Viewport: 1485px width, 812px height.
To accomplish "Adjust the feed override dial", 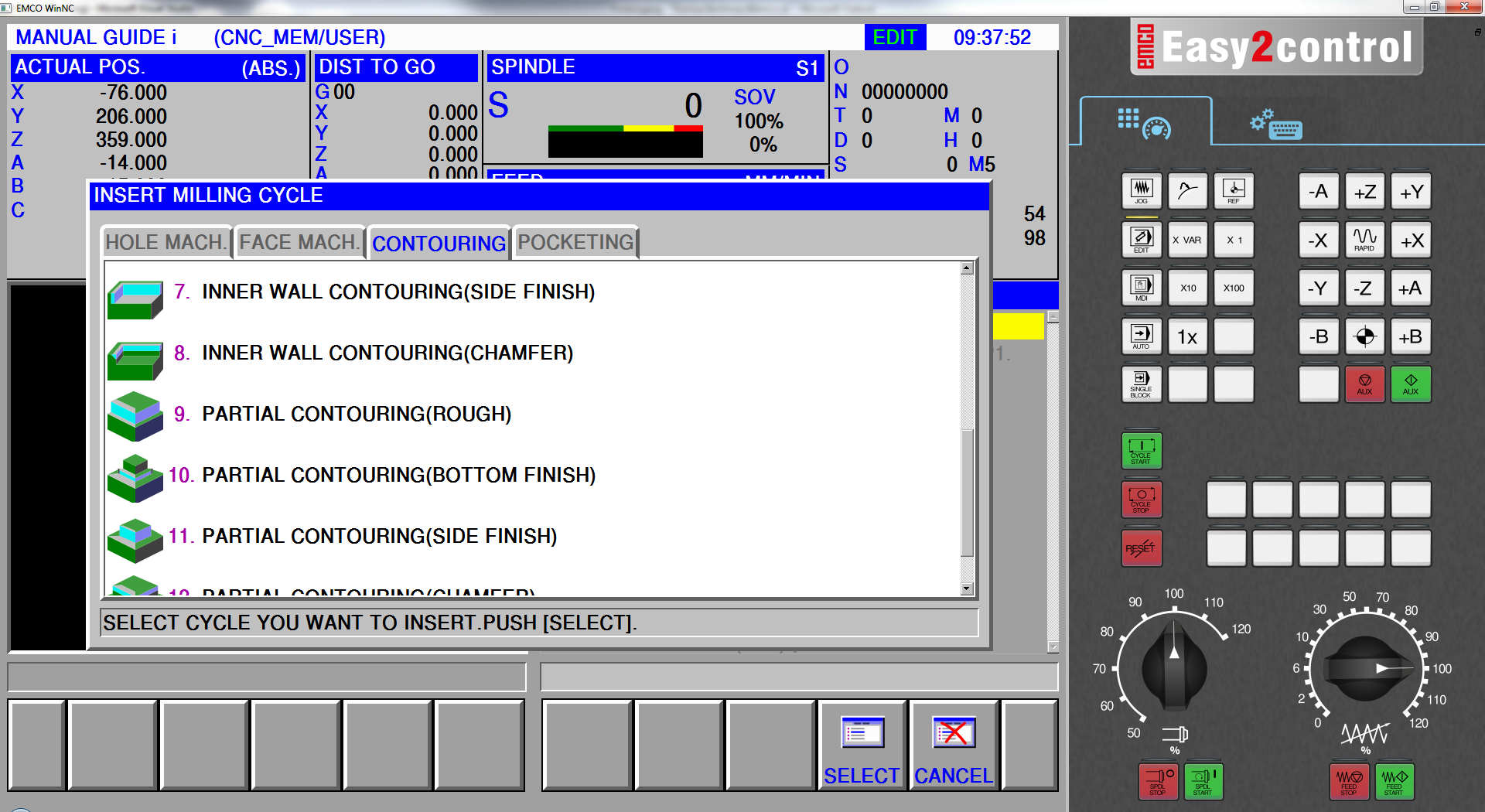I will [1366, 668].
